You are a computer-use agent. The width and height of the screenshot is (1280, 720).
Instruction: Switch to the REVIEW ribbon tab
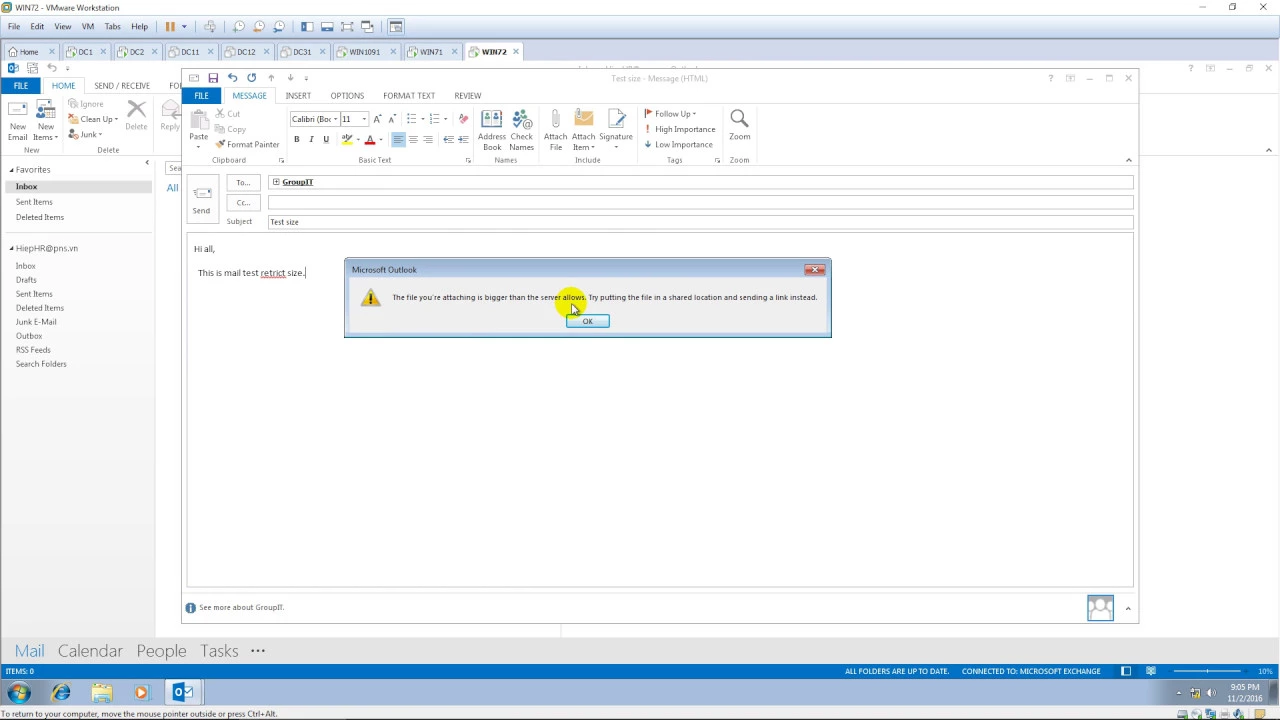(467, 95)
